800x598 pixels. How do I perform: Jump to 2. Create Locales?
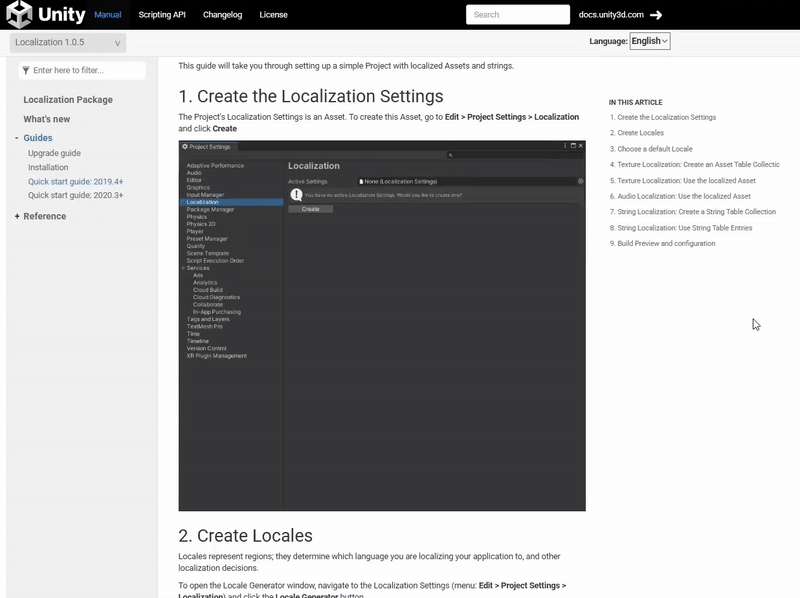pos(637,133)
